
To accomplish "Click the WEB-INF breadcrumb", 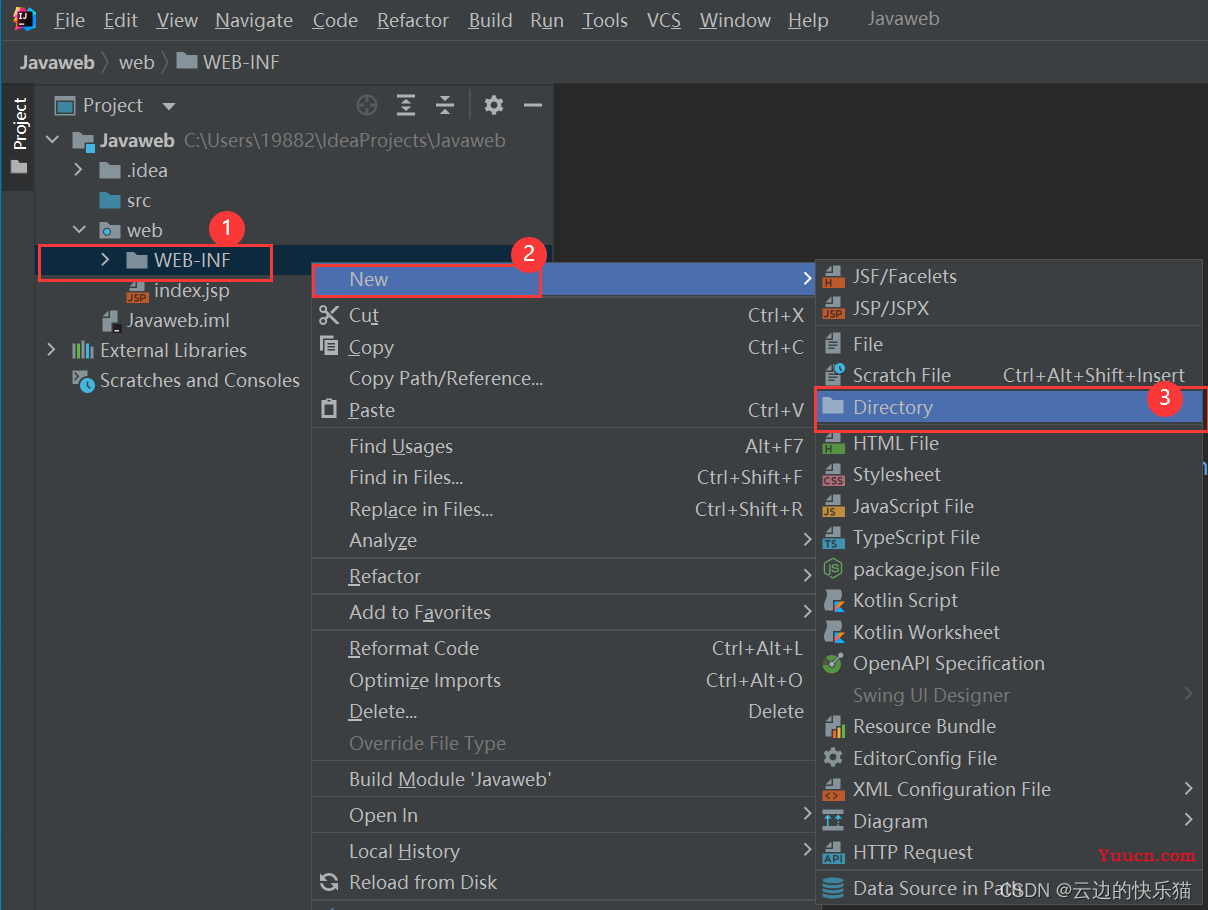I will [228, 62].
